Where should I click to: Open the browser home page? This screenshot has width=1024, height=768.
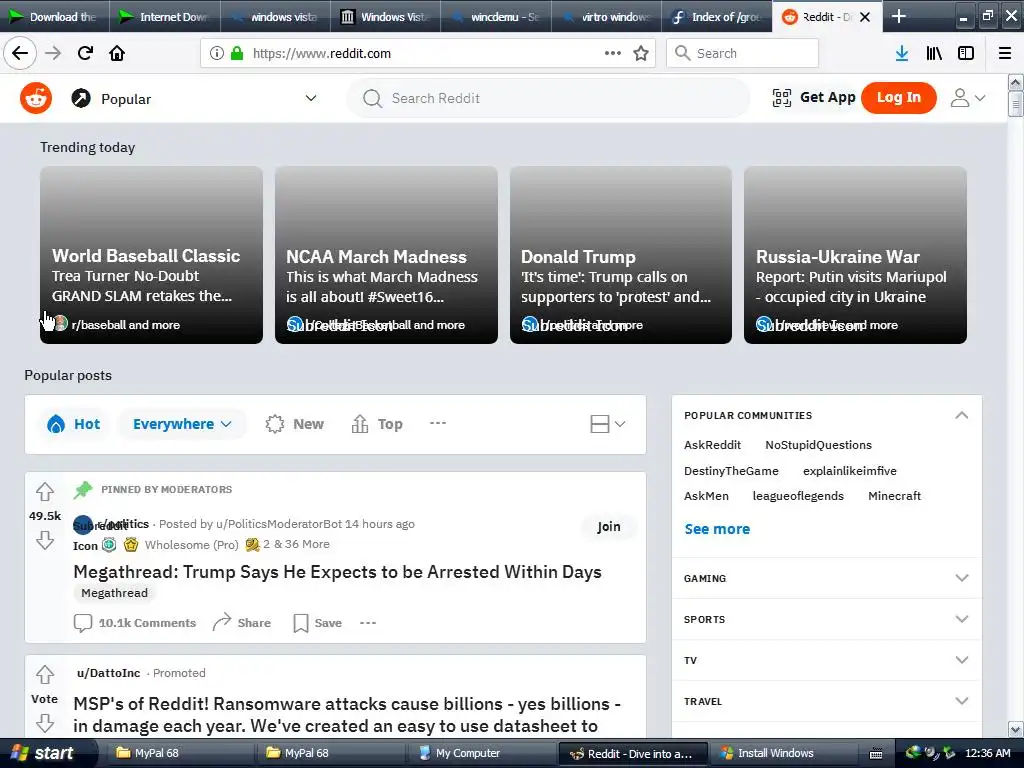[x=117, y=53]
